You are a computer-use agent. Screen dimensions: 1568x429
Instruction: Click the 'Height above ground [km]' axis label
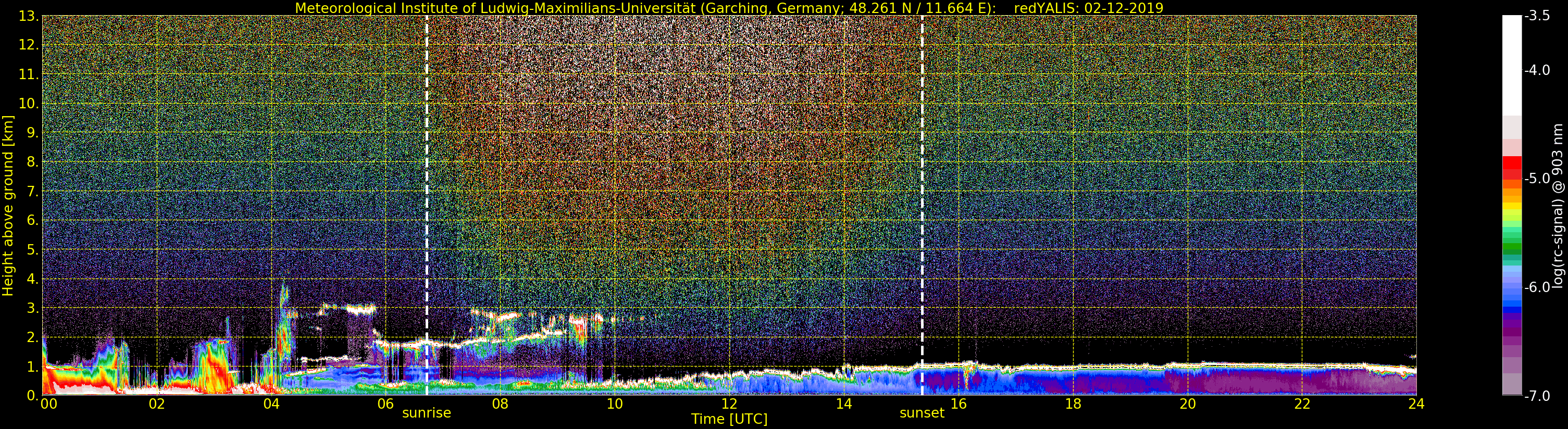pyautogui.click(x=8, y=206)
